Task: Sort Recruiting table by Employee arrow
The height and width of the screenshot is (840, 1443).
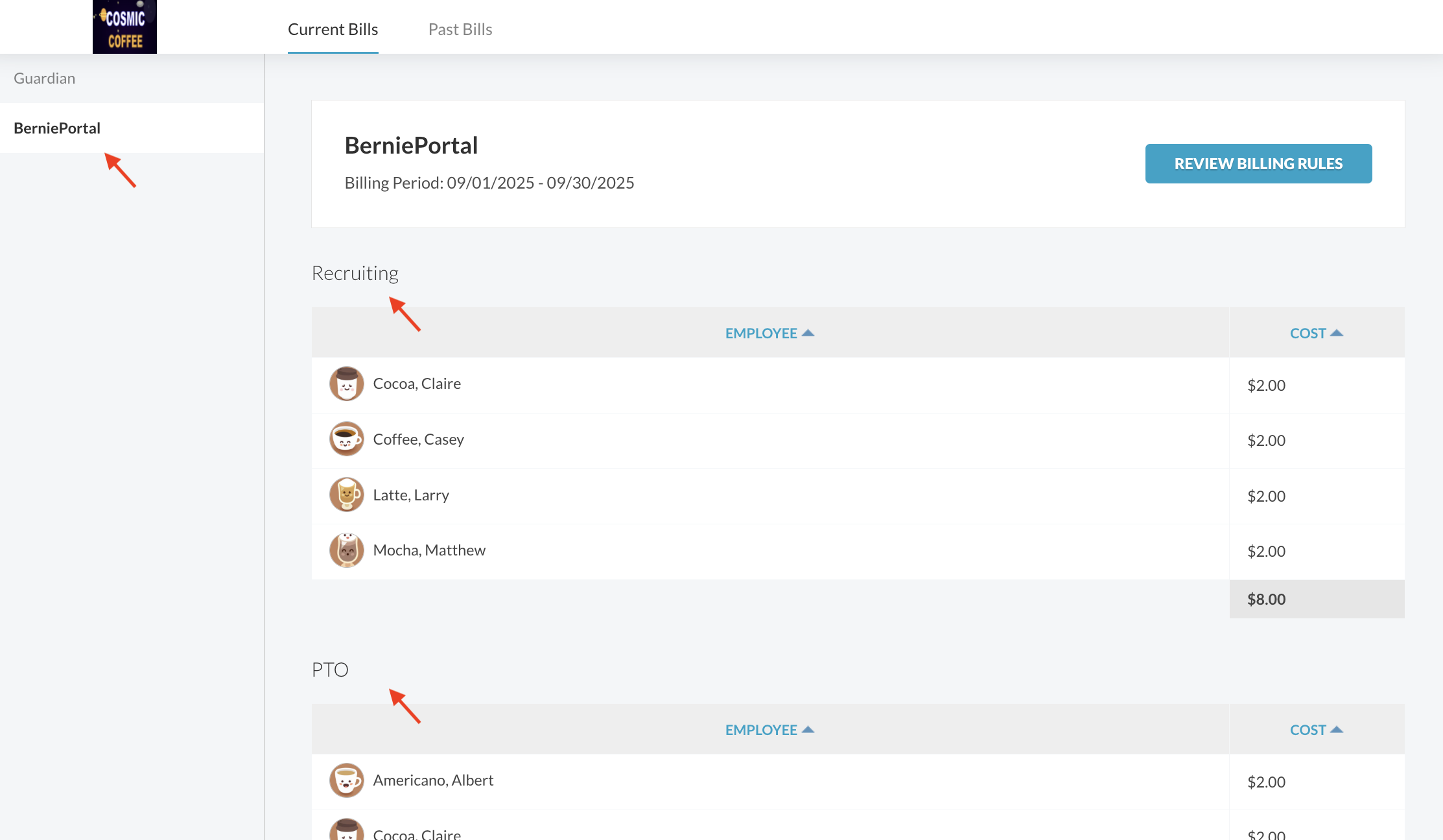Action: pyautogui.click(x=808, y=333)
